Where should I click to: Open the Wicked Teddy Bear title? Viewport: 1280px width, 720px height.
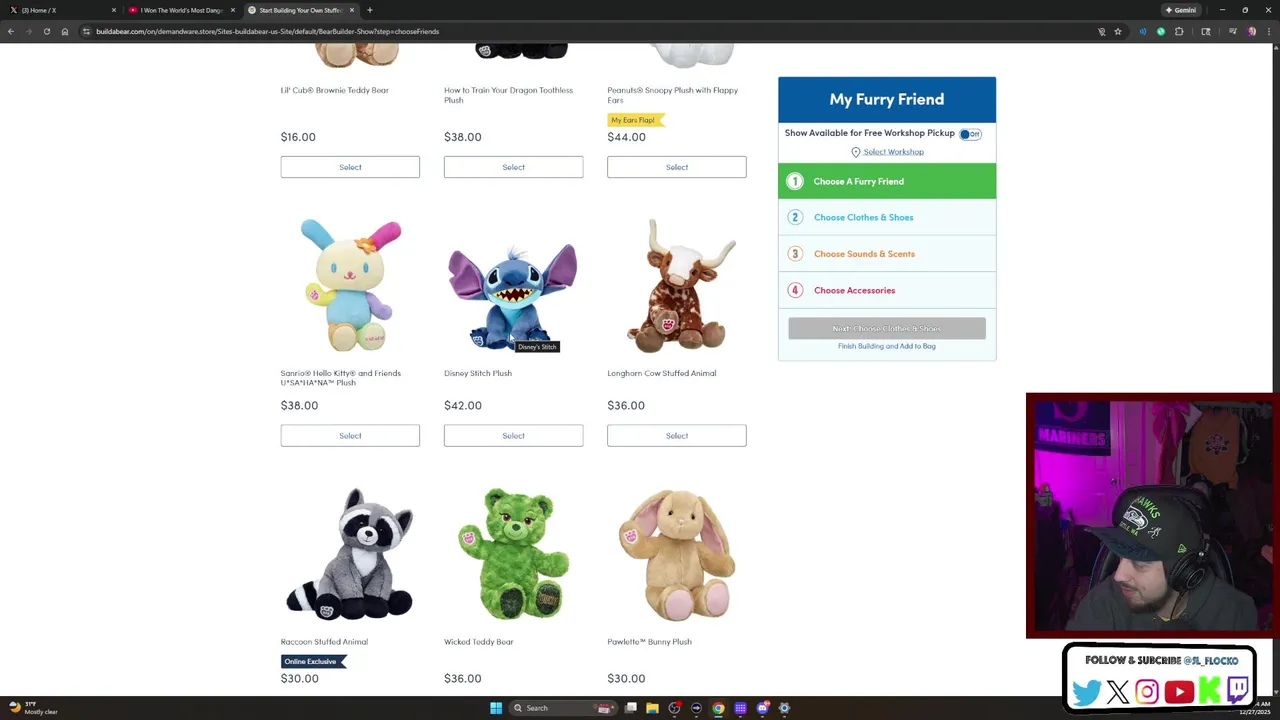tap(478, 642)
